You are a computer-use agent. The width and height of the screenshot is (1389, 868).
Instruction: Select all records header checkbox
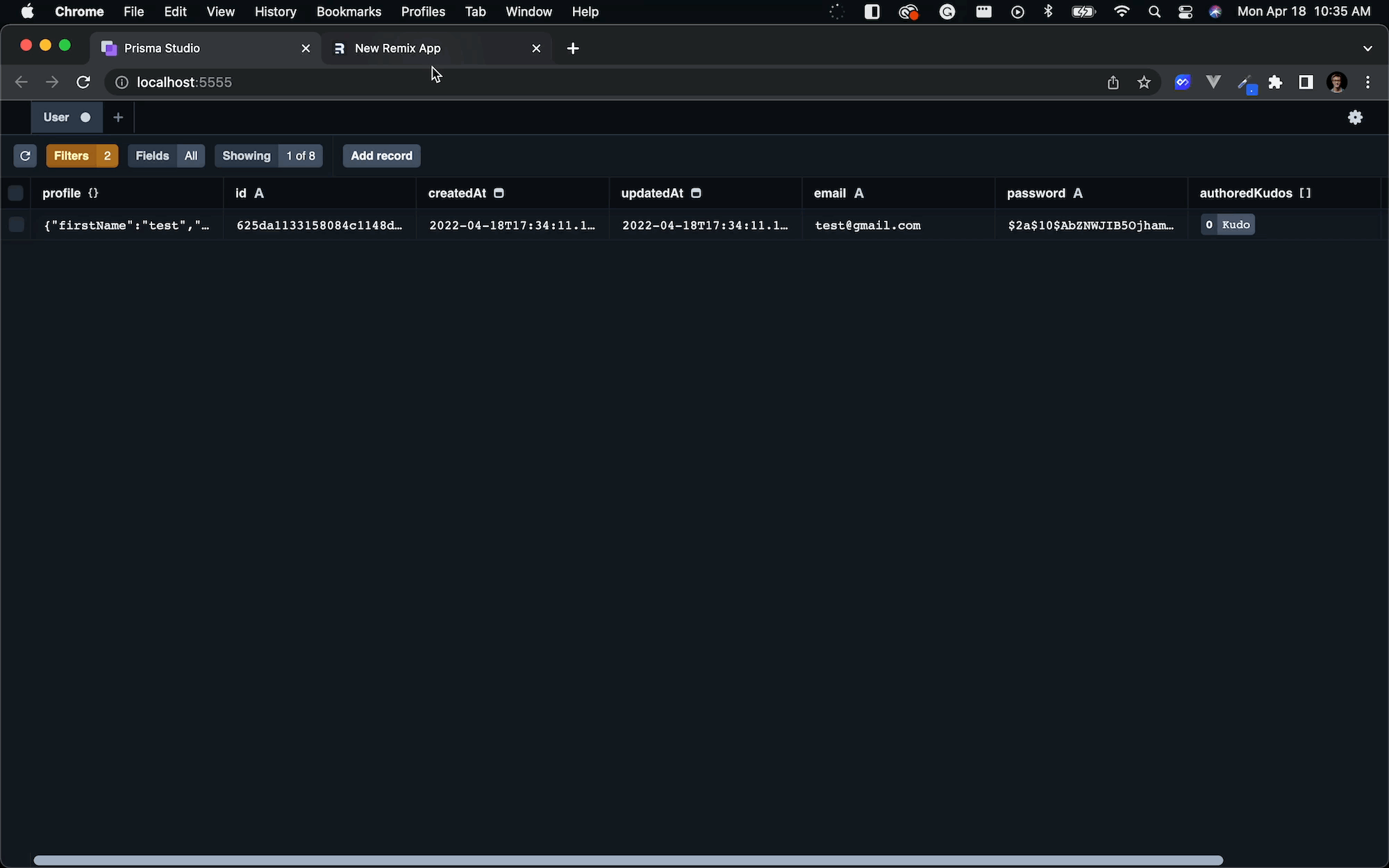click(15, 193)
